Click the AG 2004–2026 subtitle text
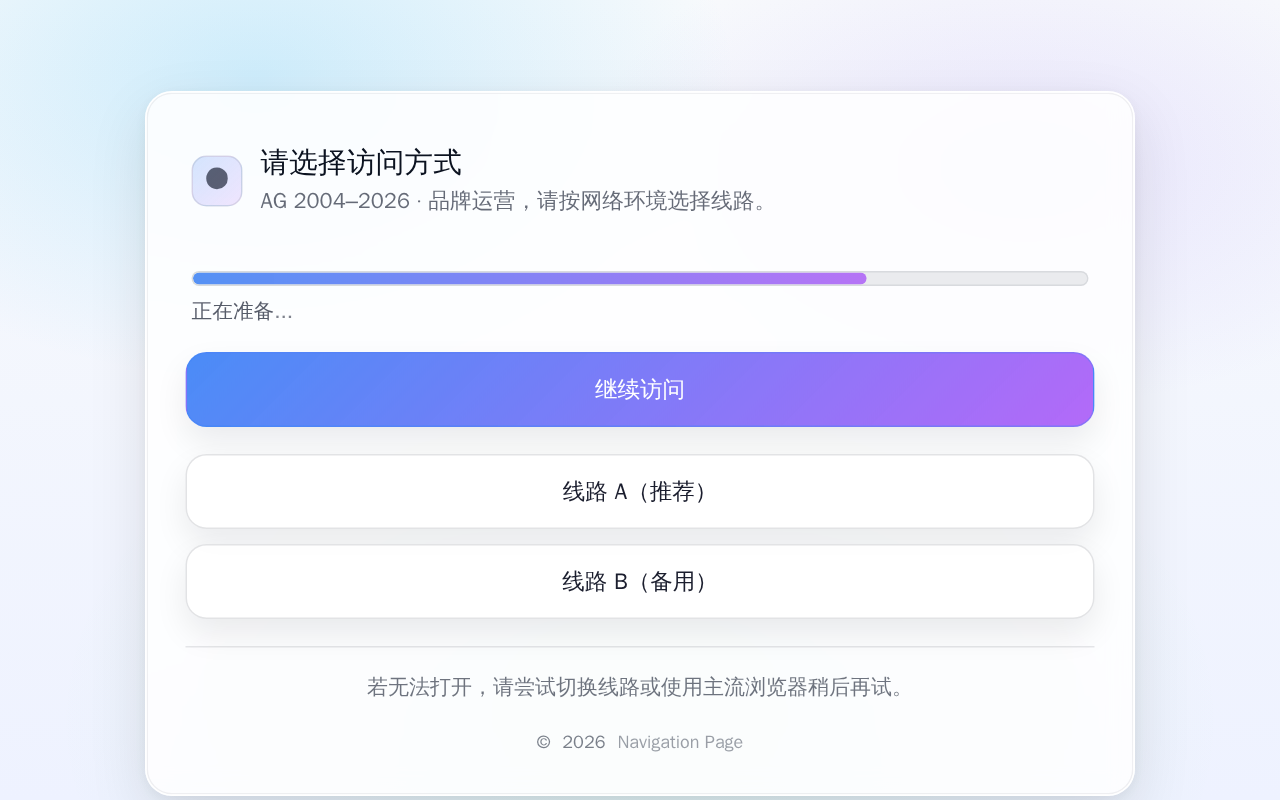1280x800 pixels. click(x=334, y=201)
